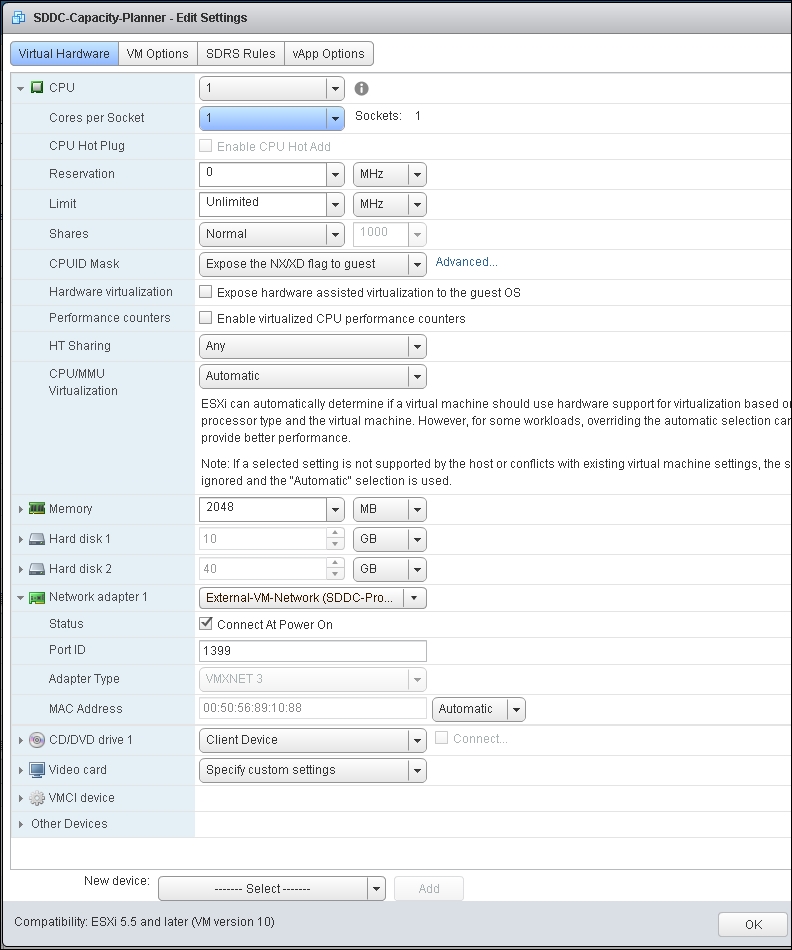Image resolution: width=792 pixels, height=950 pixels.
Task: Expand Video card settings
Action: pos(21,771)
